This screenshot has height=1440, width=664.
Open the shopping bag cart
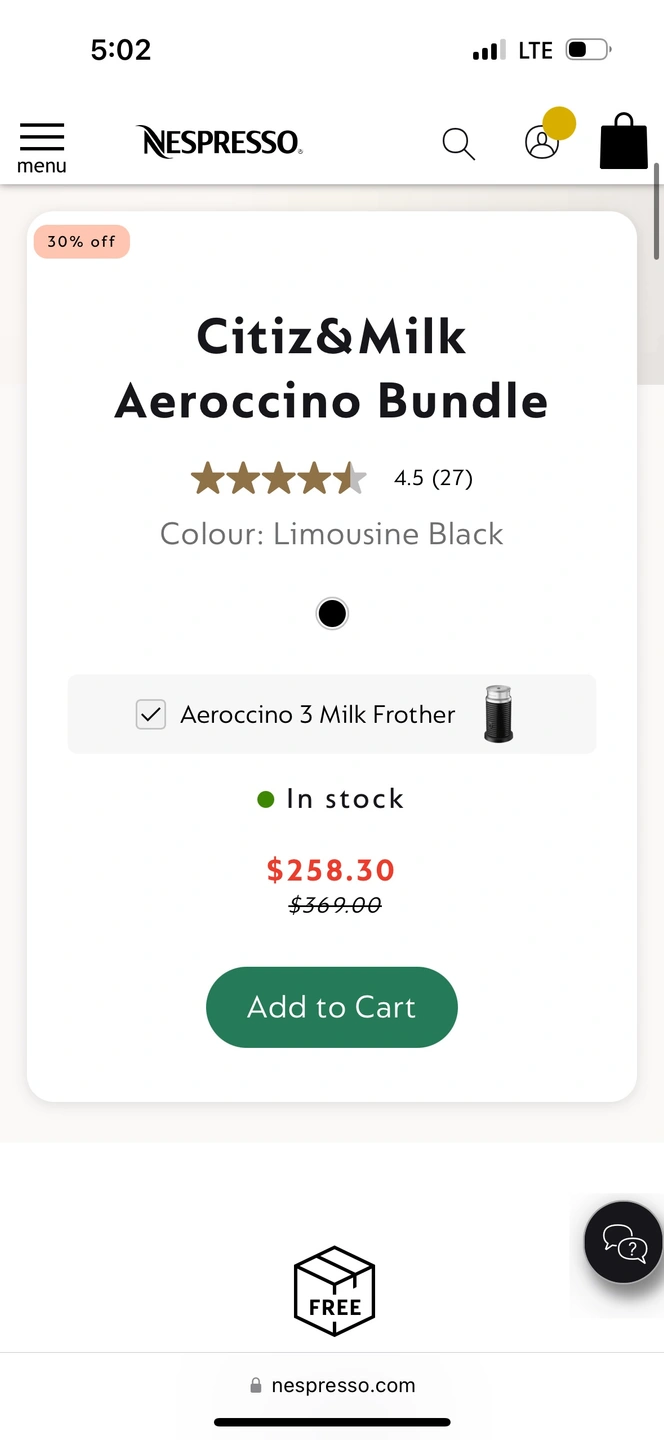point(624,142)
